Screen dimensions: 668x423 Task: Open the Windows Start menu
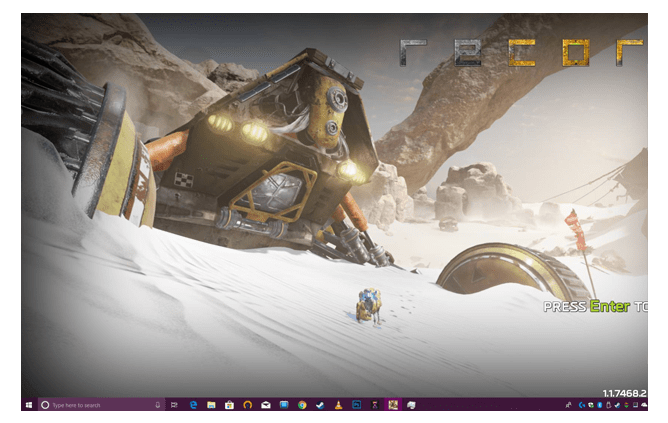tap(29, 405)
